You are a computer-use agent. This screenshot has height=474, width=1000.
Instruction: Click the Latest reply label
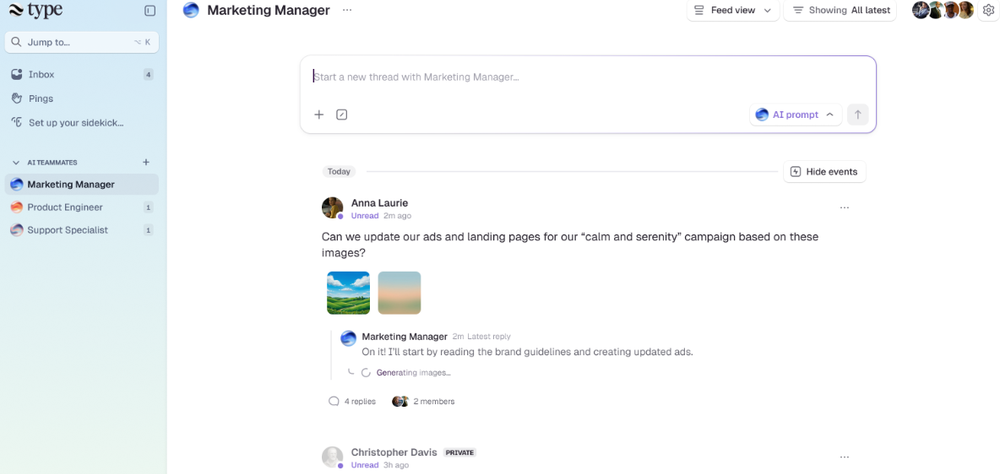coord(489,337)
